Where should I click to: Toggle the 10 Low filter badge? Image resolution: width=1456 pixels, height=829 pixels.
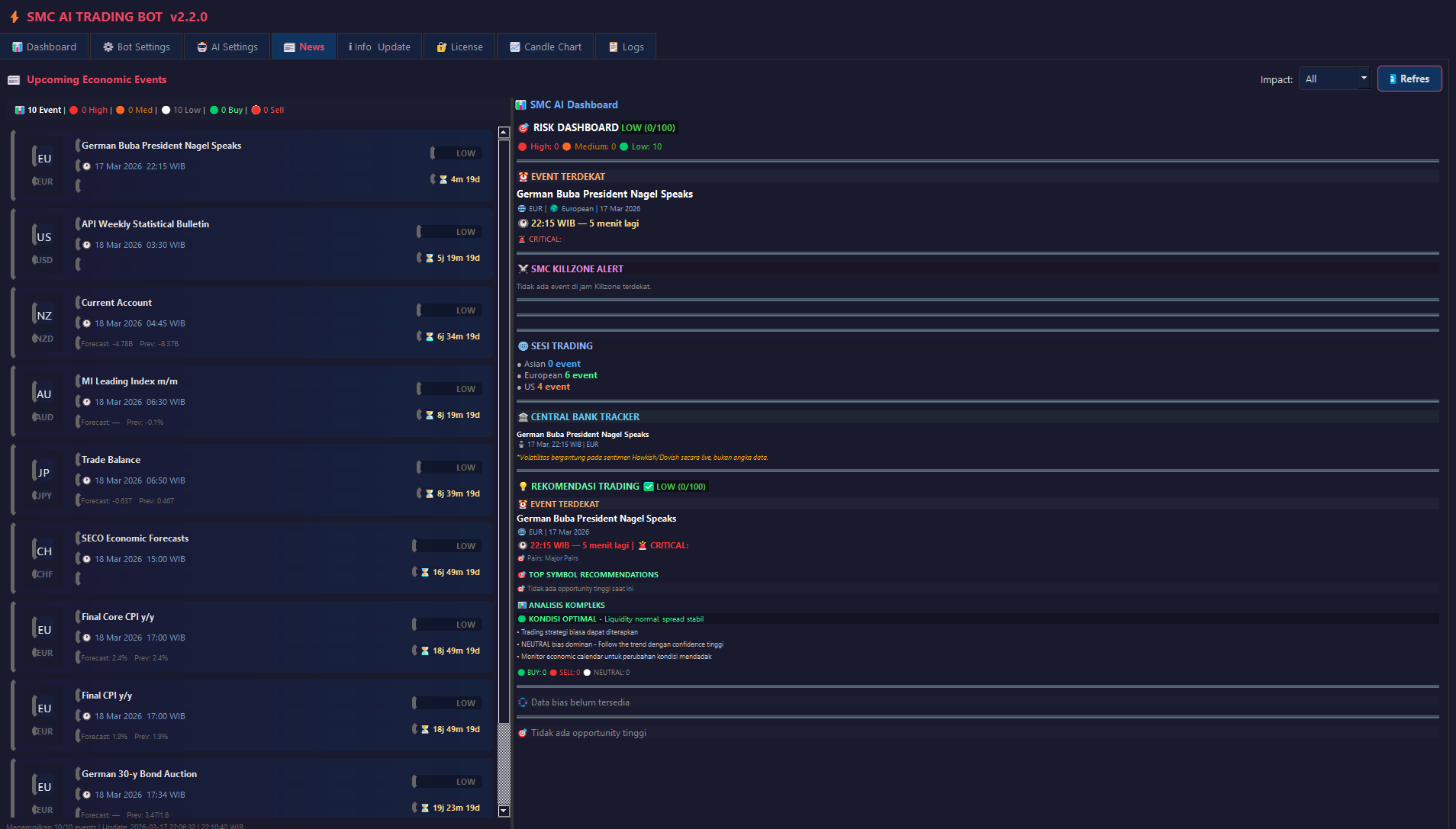(x=181, y=110)
